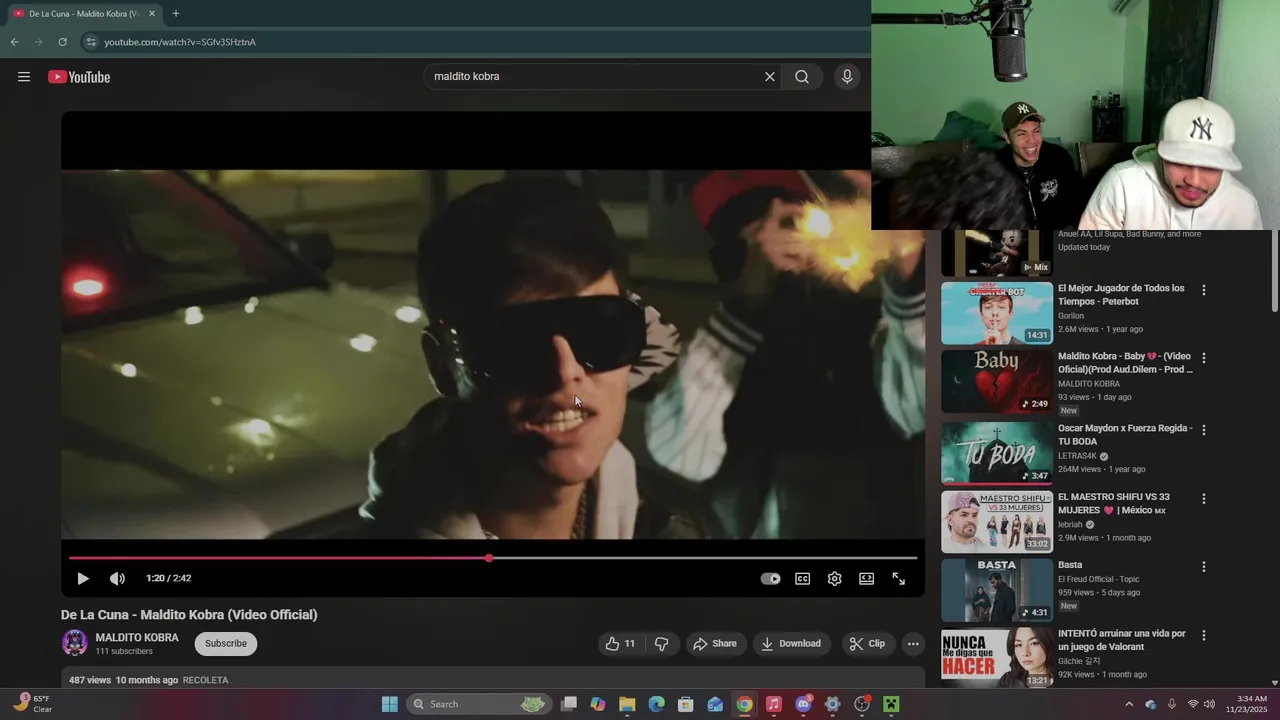Share the video
This screenshot has height=720, width=1280.
(715, 644)
